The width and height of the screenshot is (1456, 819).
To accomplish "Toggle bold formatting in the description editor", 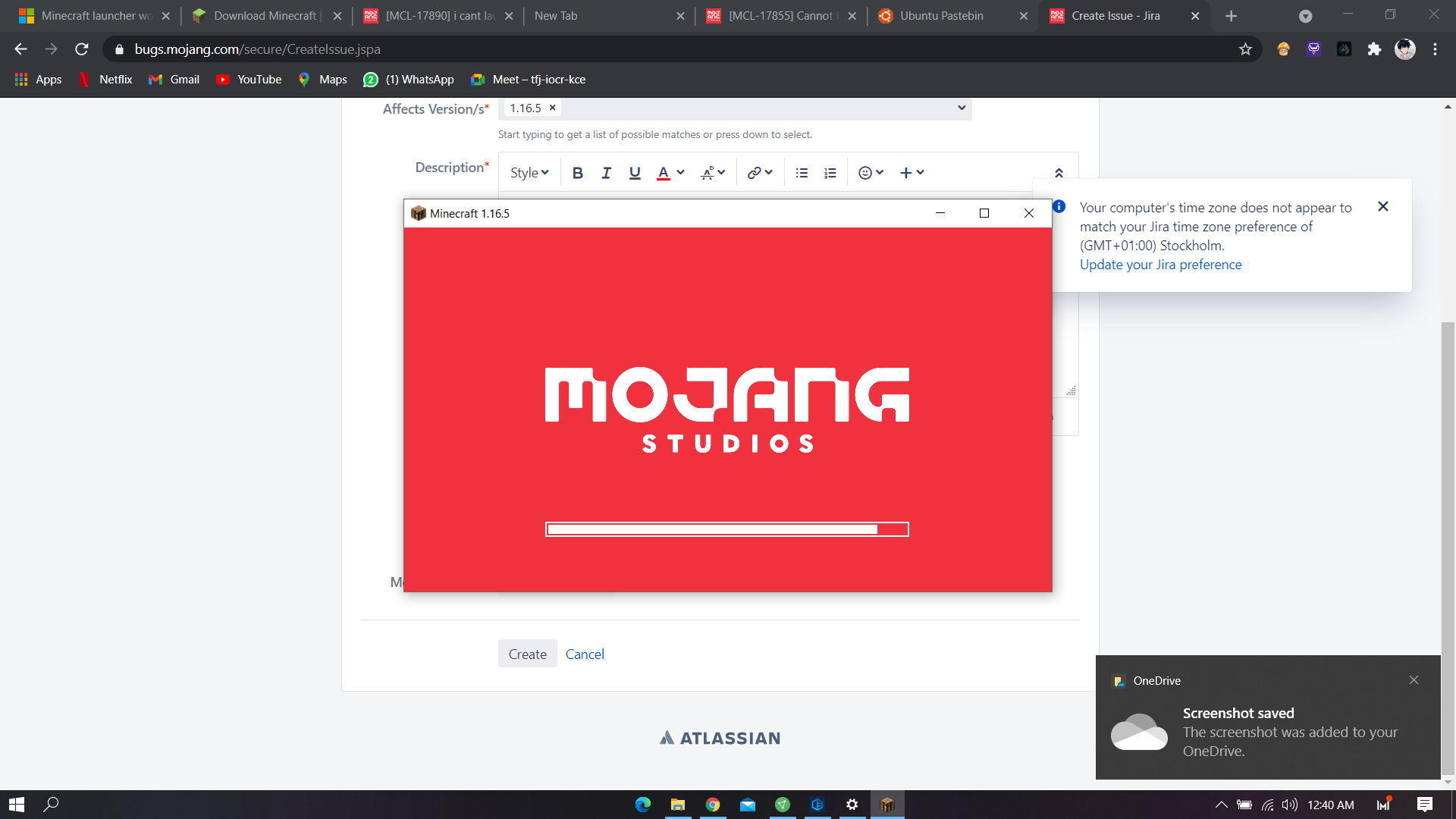I will (577, 173).
